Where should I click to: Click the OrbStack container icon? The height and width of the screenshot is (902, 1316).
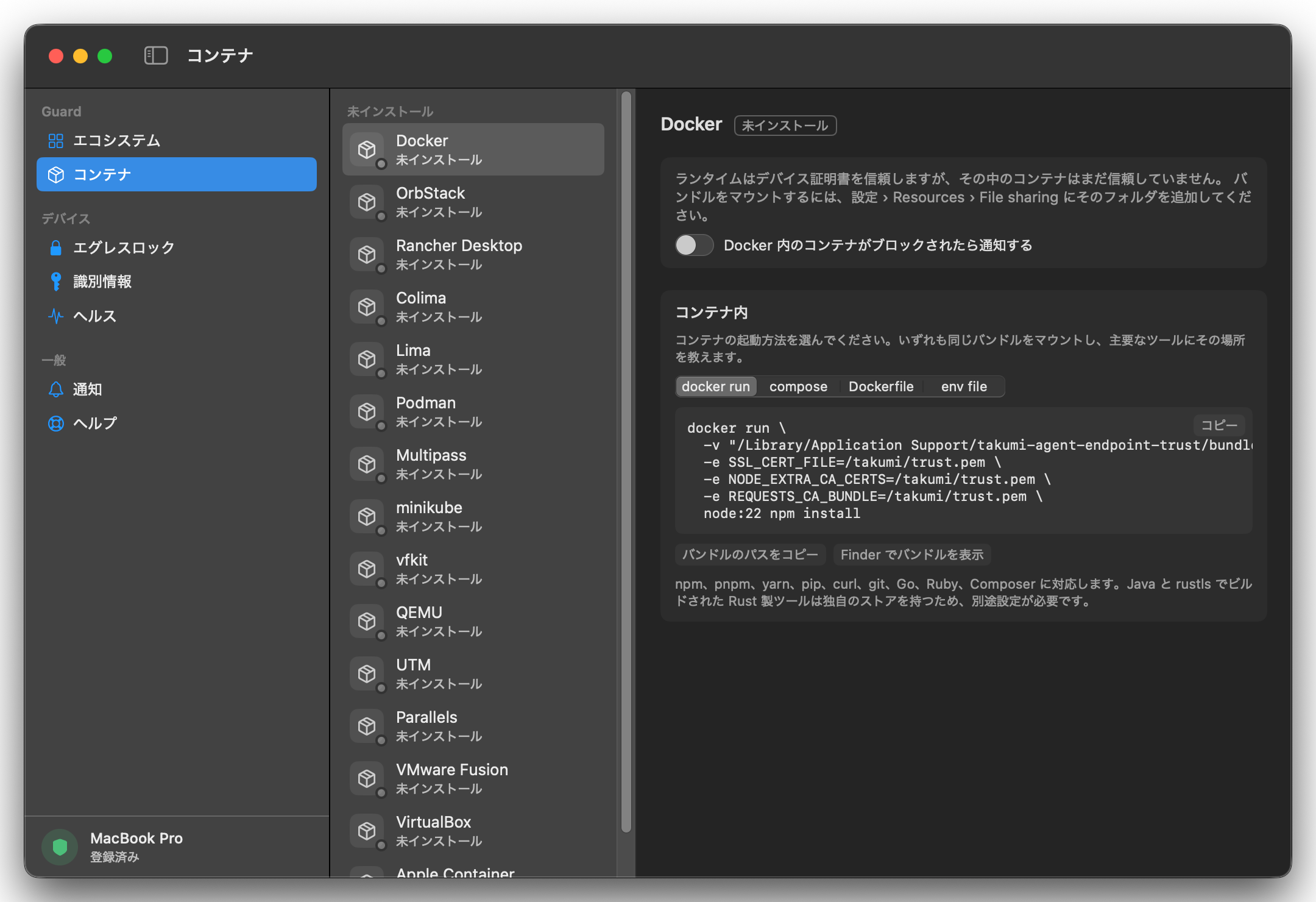pyautogui.click(x=367, y=202)
